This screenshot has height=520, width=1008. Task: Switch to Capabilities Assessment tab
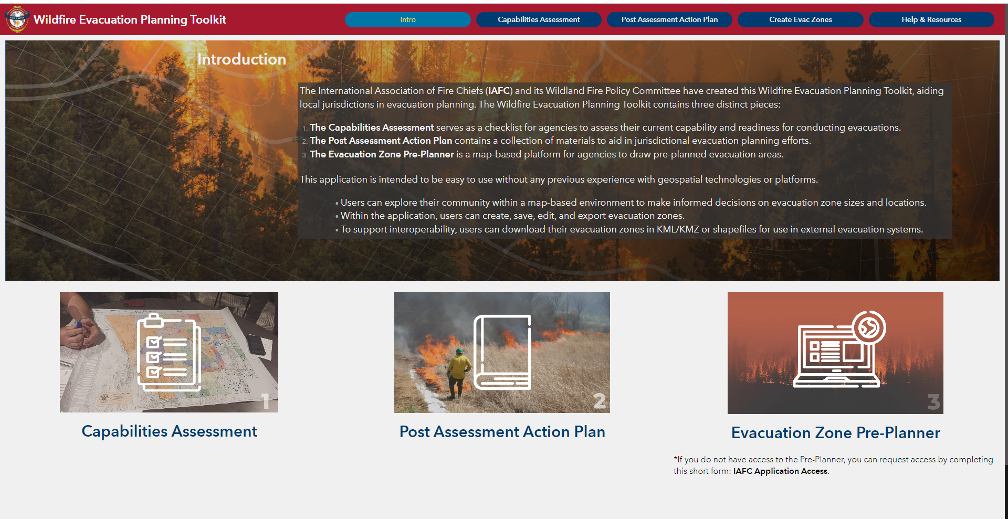(x=539, y=19)
